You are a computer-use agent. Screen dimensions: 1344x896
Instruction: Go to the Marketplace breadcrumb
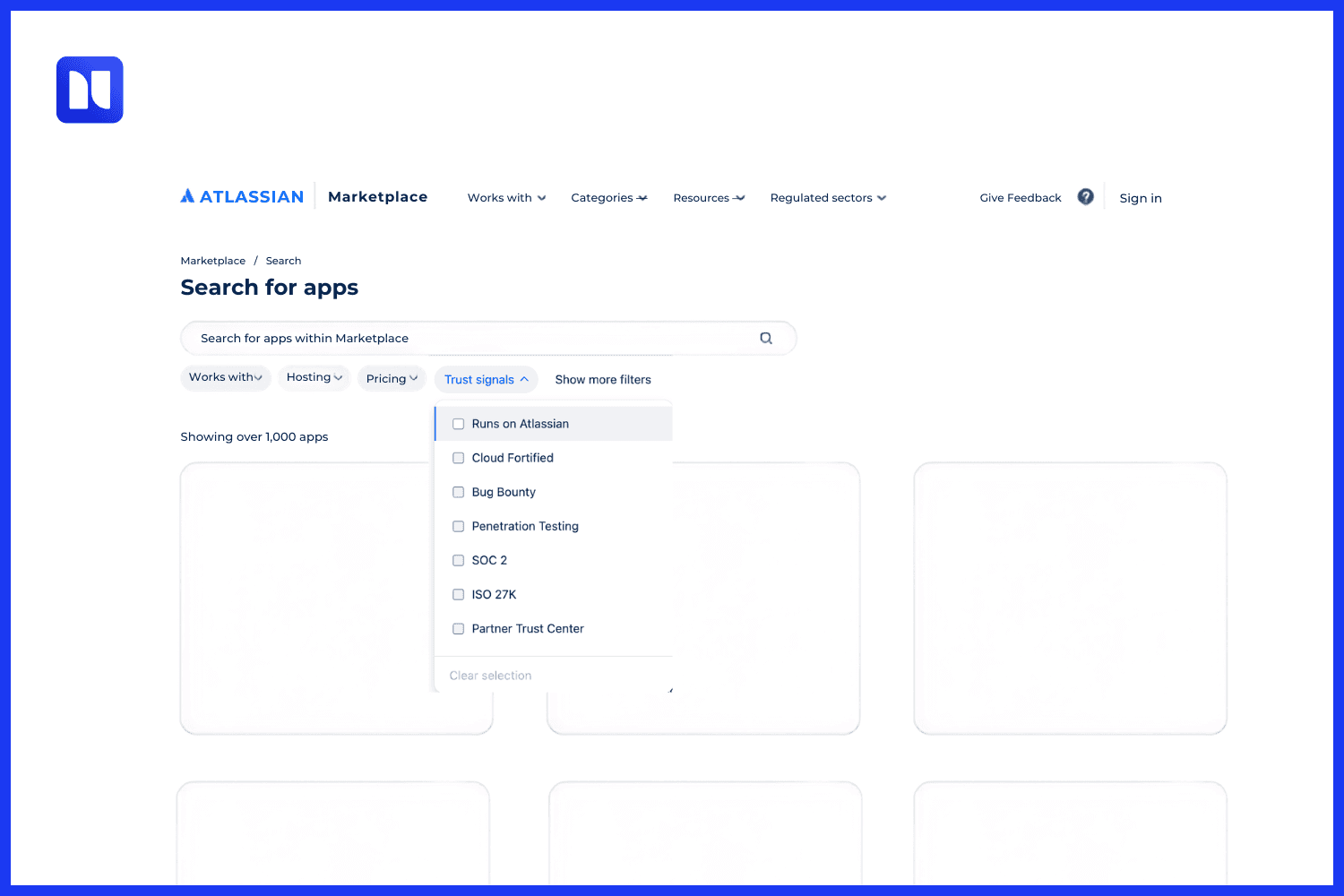tap(213, 261)
